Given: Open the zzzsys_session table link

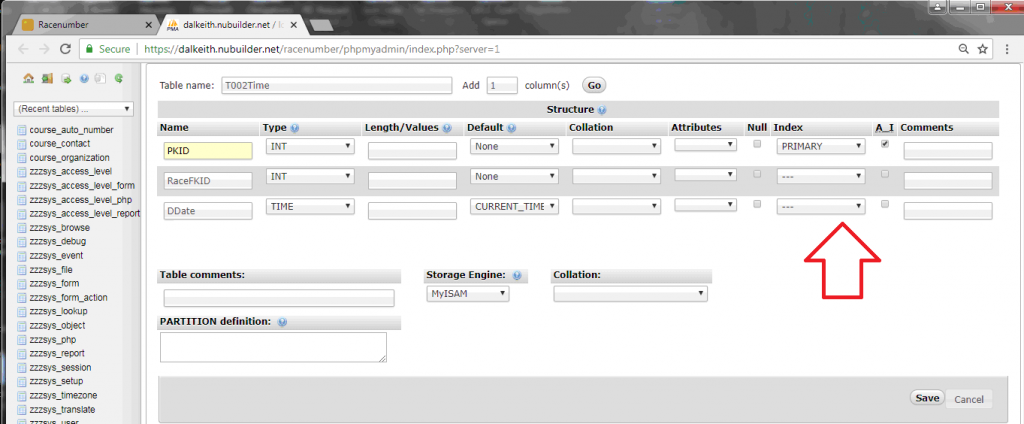Looking at the screenshot, I should point(60,368).
